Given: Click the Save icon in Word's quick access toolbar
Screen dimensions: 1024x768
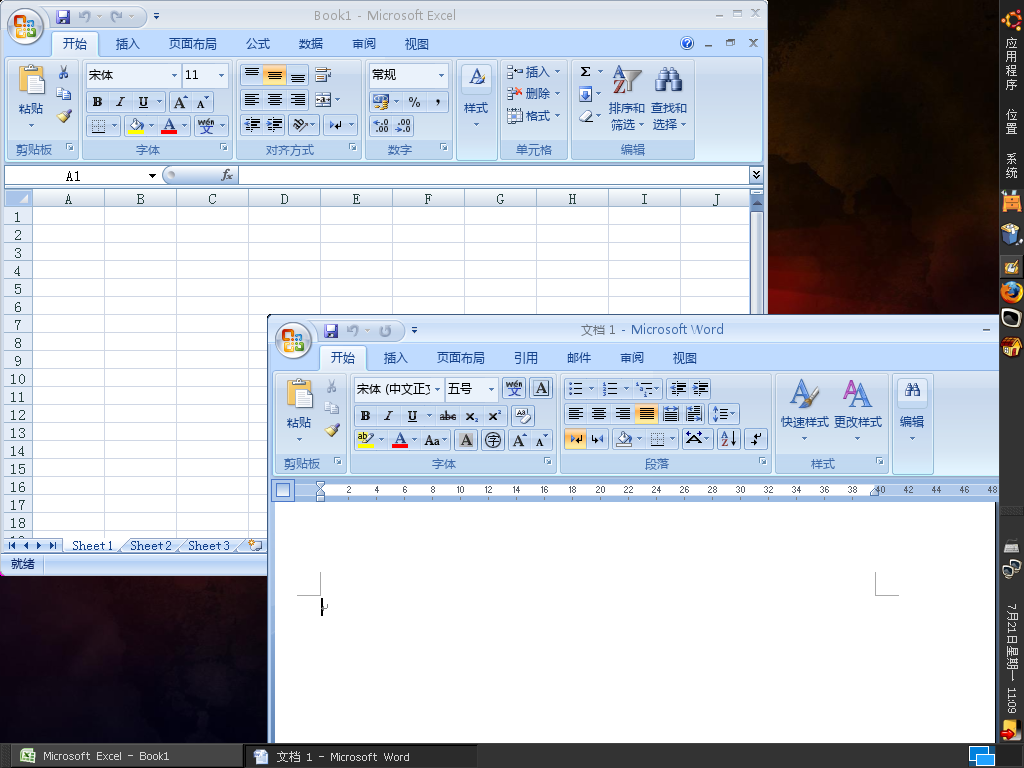Looking at the screenshot, I should point(331,330).
